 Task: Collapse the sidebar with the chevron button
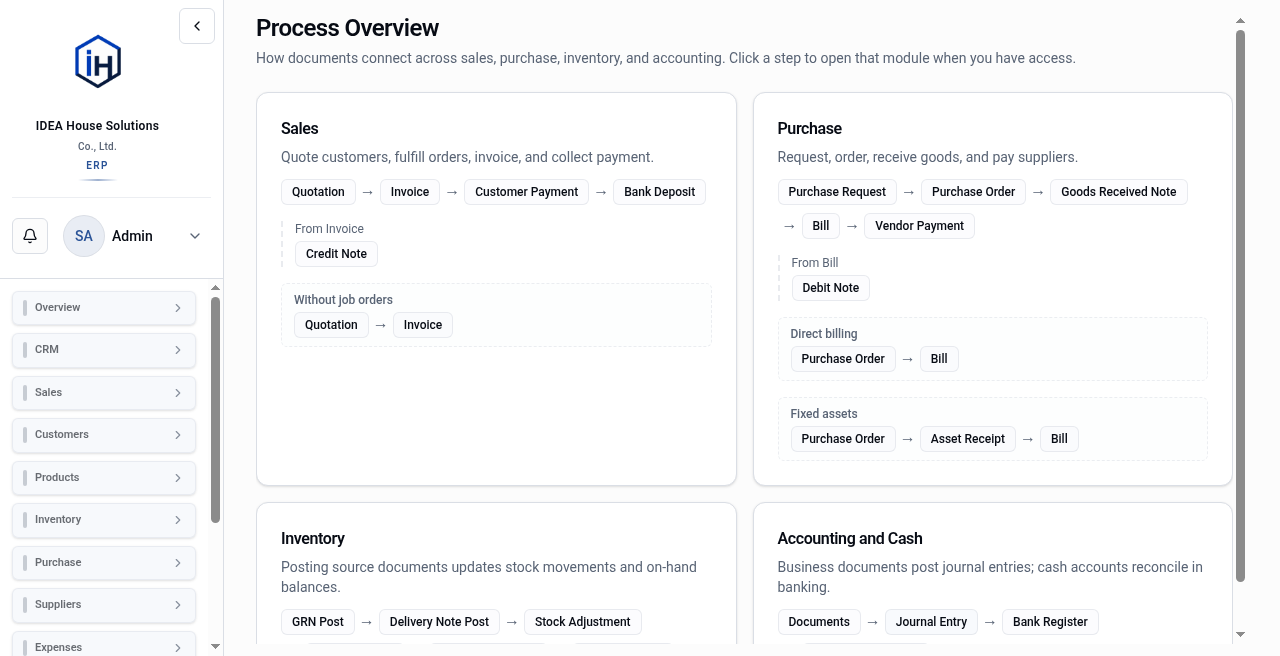(x=197, y=26)
